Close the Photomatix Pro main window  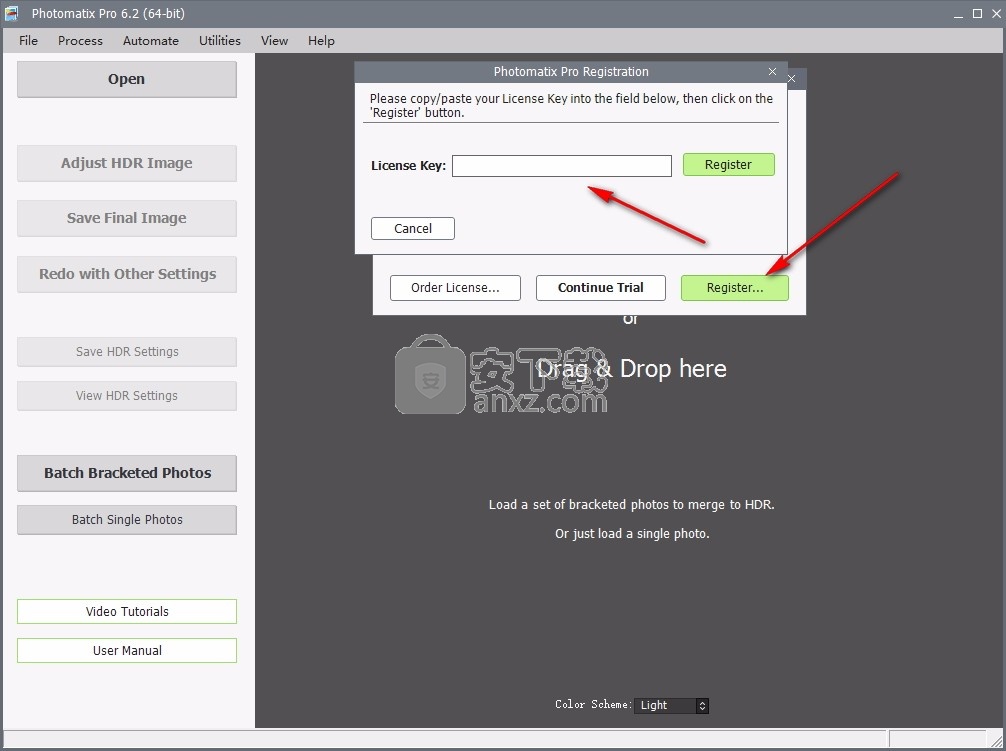(996, 13)
